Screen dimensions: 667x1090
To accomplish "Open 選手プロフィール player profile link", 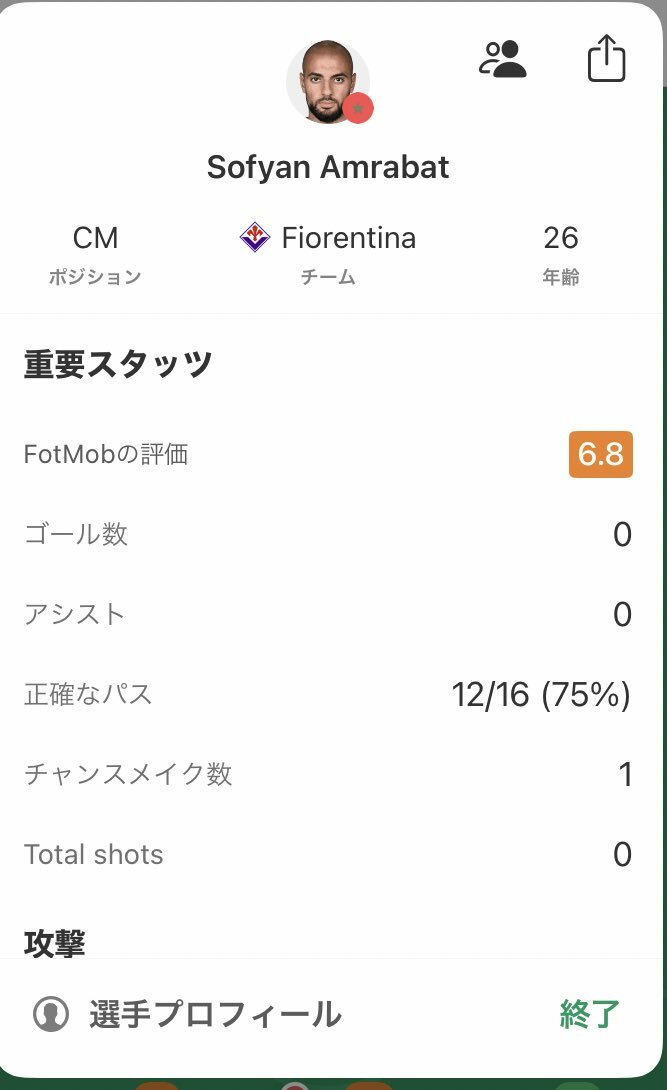I will 215,1014.
